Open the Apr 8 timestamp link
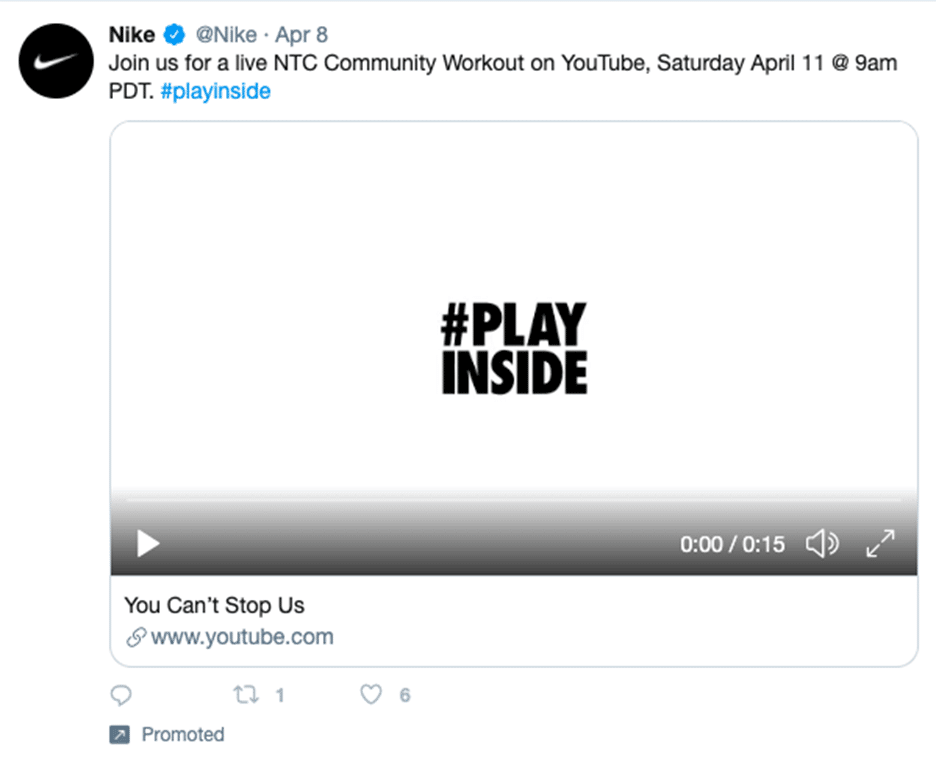The width and height of the screenshot is (936, 763). [x=301, y=35]
